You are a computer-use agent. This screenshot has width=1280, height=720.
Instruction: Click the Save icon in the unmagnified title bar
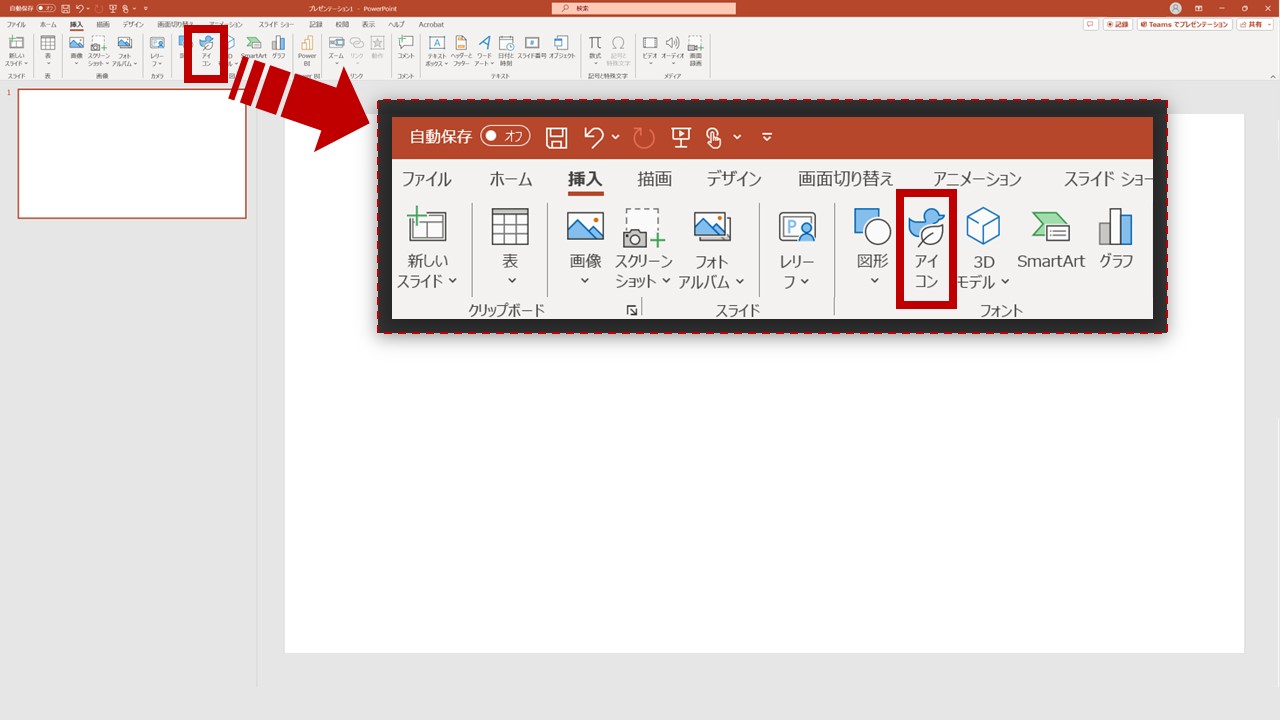pyautogui.click(x=66, y=8)
